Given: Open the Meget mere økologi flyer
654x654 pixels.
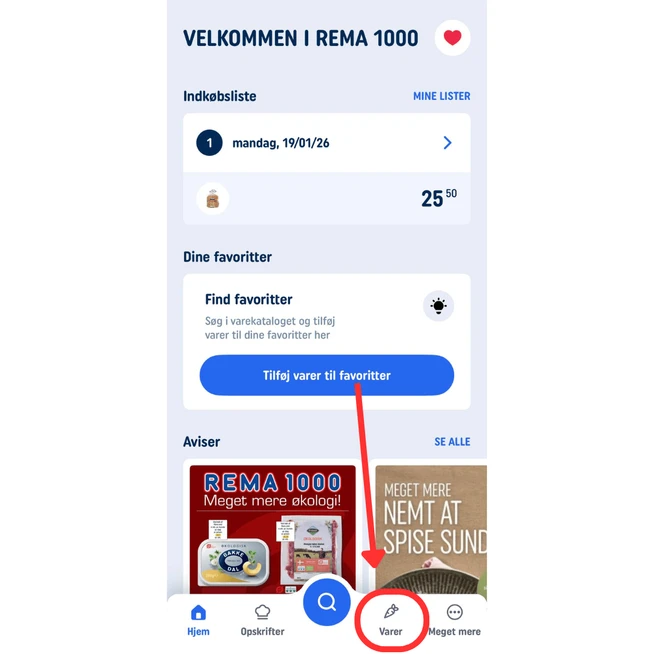Looking at the screenshot, I should (273, 529).
